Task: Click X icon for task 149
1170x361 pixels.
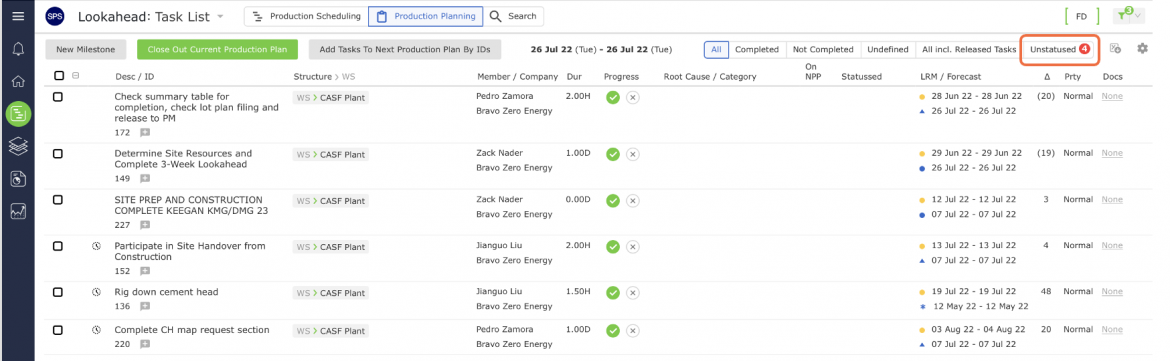Action: pyautogui.click(x=632, y=154)
